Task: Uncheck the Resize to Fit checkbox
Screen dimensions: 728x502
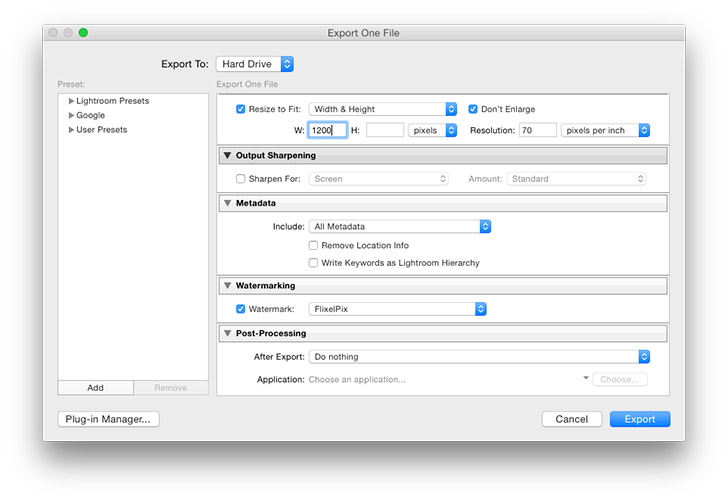Action: point(240,109)
